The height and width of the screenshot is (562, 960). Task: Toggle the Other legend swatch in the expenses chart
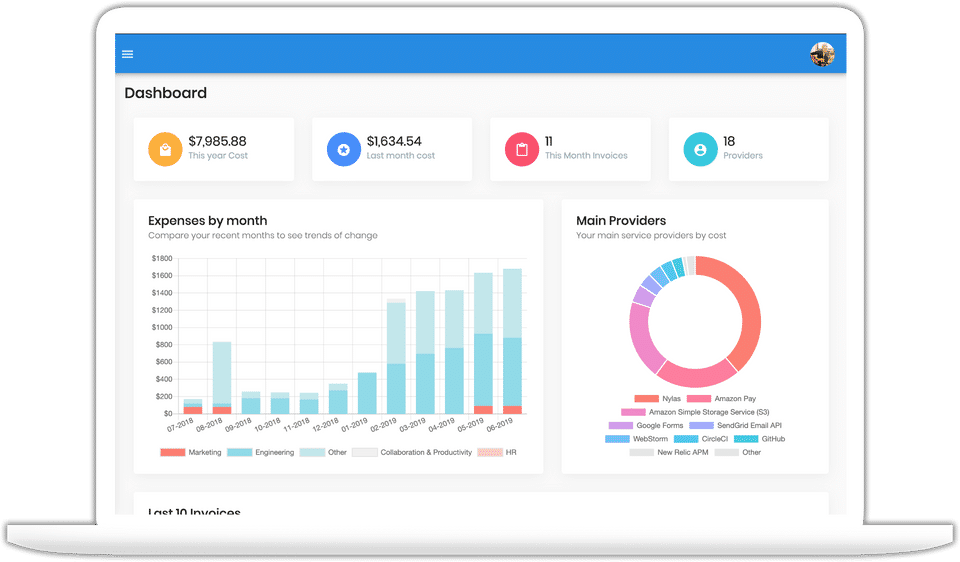point(312,452)
